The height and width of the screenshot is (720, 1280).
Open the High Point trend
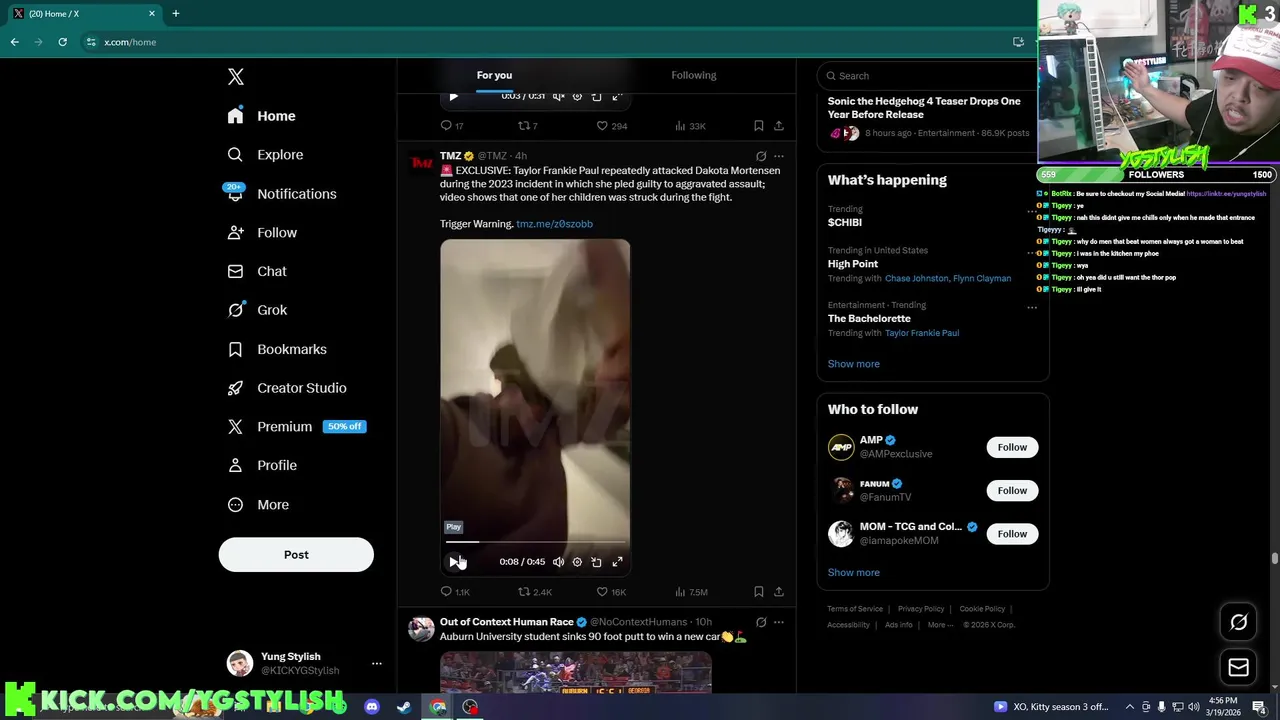(x=852, y=264)
